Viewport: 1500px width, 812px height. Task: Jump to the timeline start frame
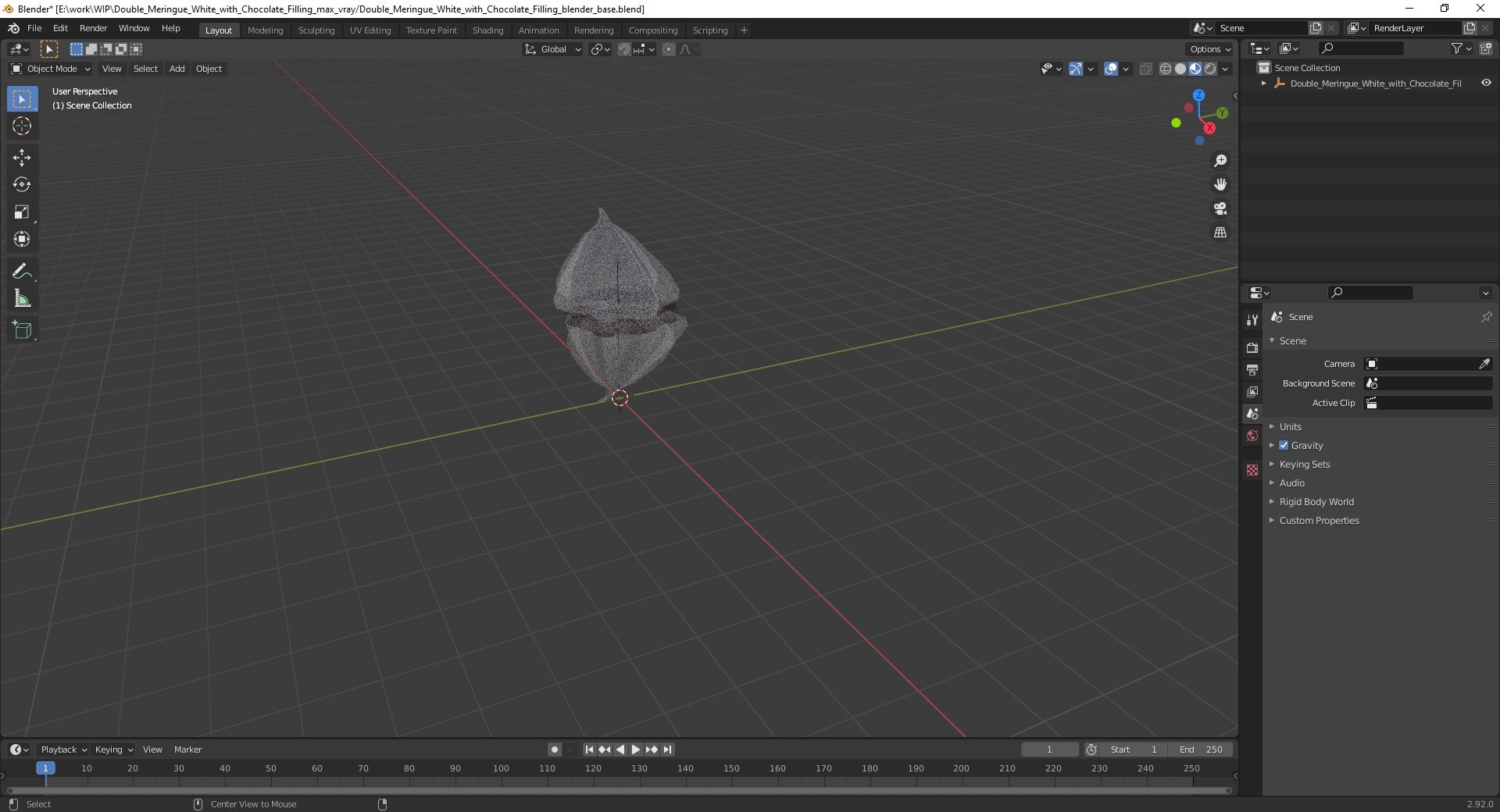tap(589, 750)
